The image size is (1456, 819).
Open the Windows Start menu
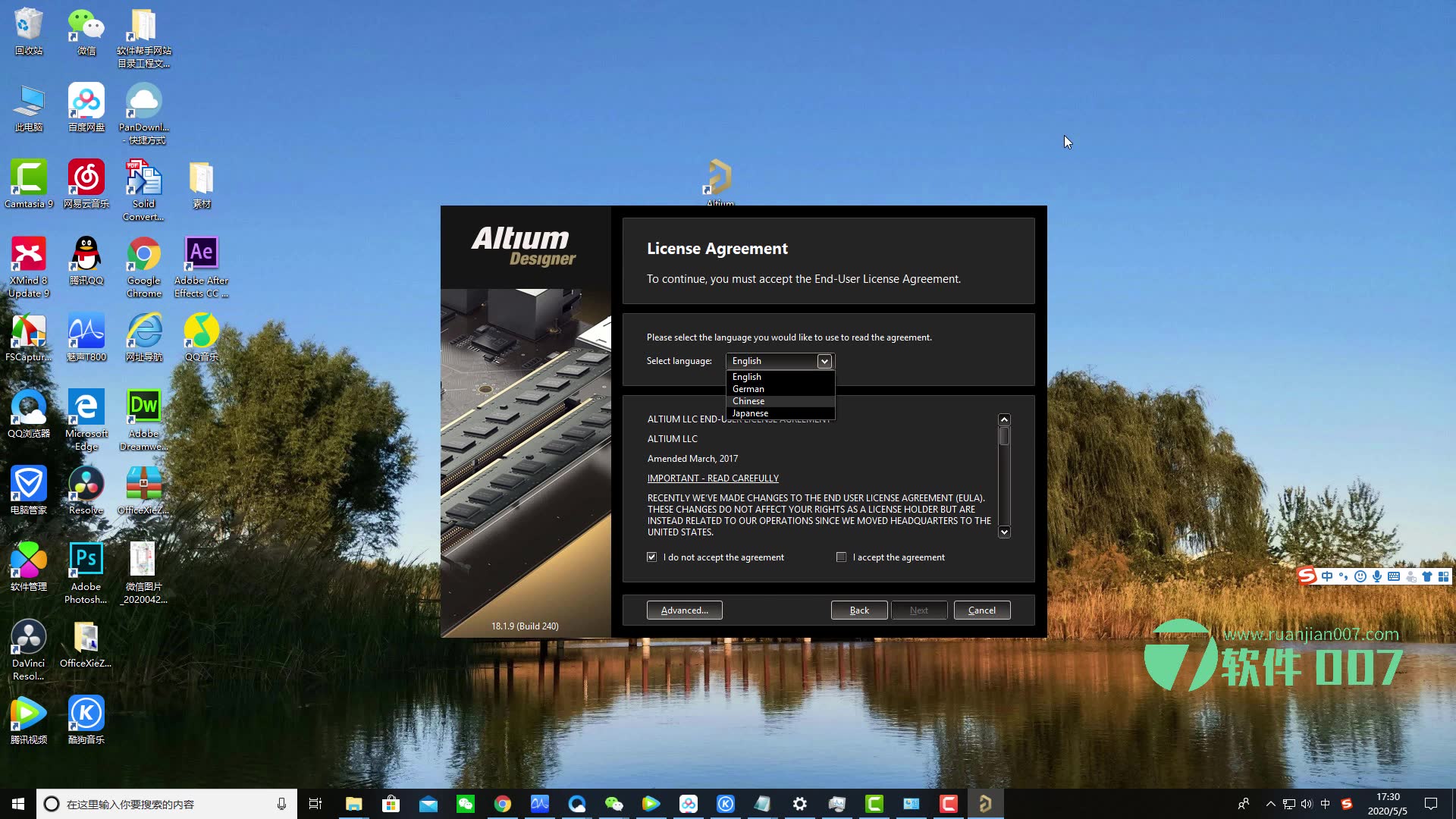(18, 804)
